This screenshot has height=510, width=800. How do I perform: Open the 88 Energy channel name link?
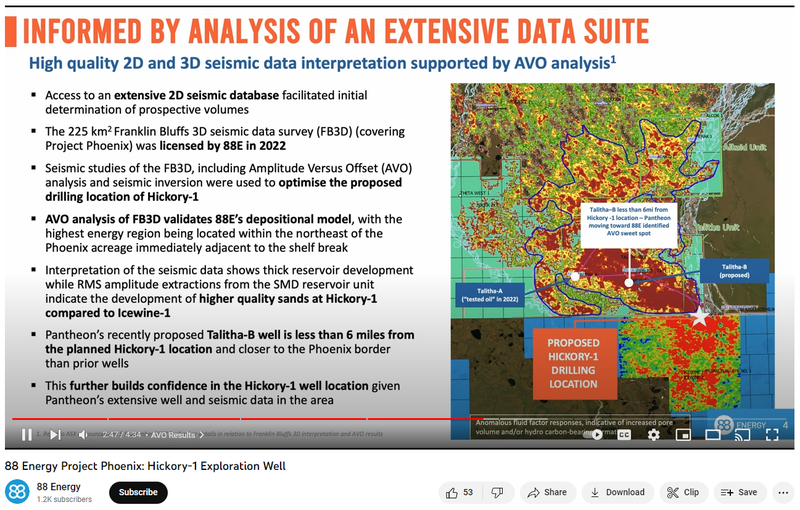[59, 487]
